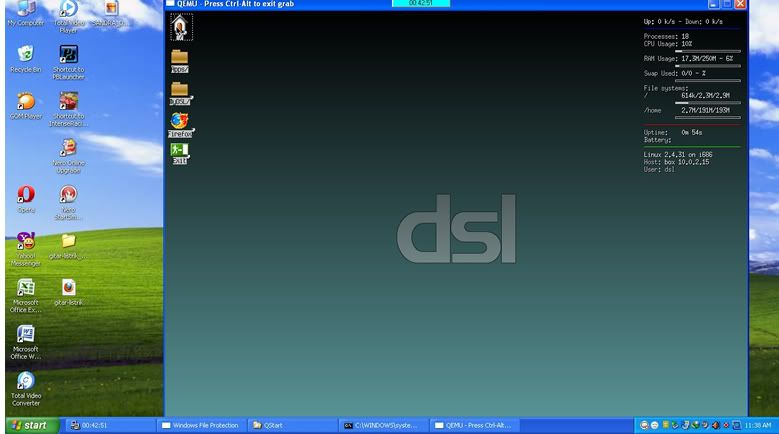Open Yahoo! Messenger shortcut
The height and width of the screenshot is (434, 779).
pyautogui.click(x=26, y=249)
